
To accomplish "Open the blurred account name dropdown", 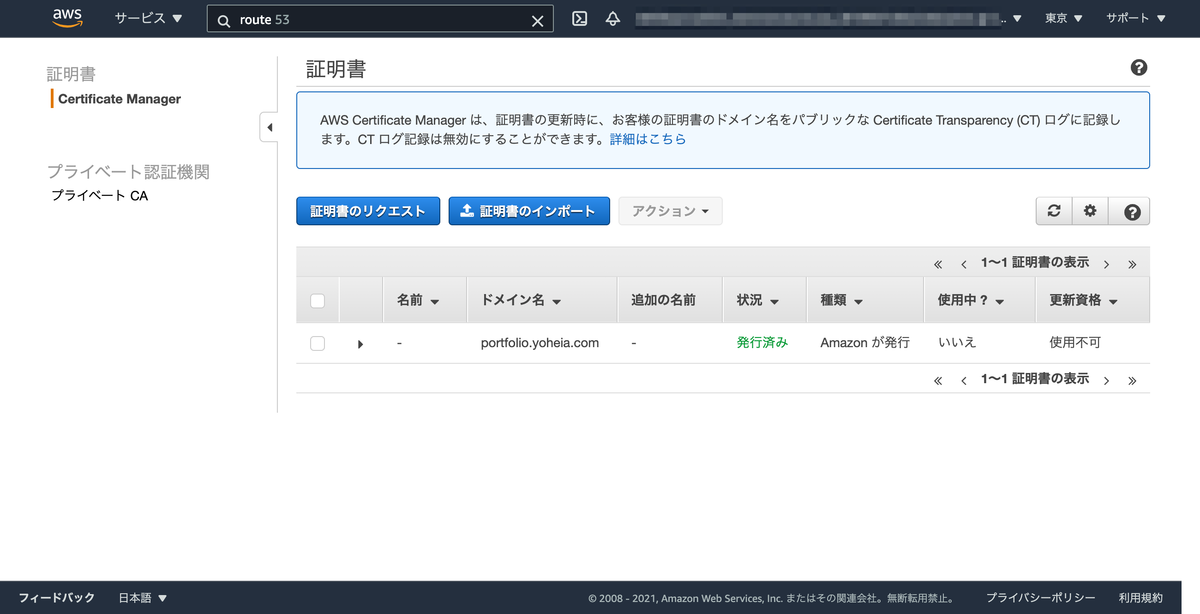I will tap(830, 19).
